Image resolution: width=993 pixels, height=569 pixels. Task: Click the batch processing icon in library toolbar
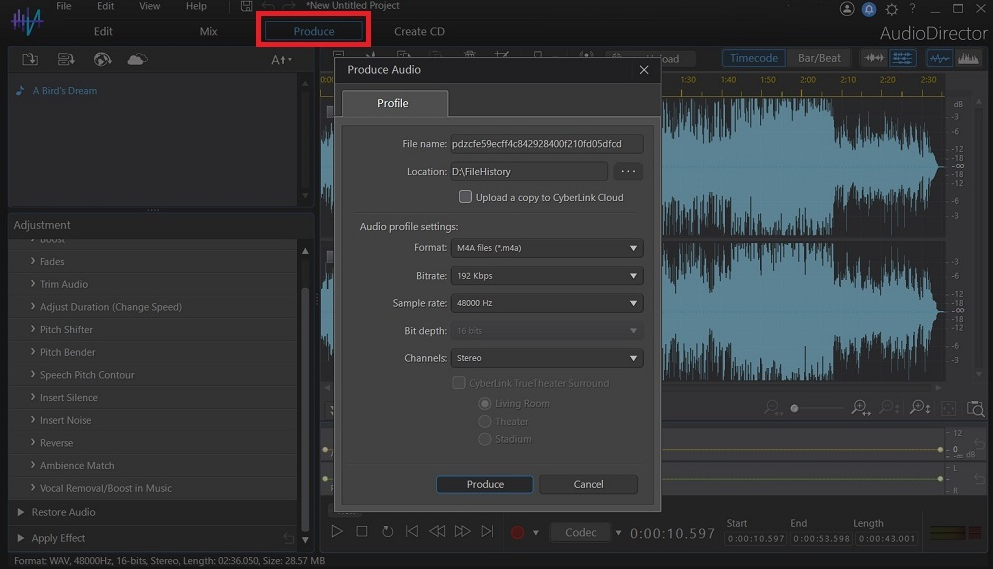point(66,60)
